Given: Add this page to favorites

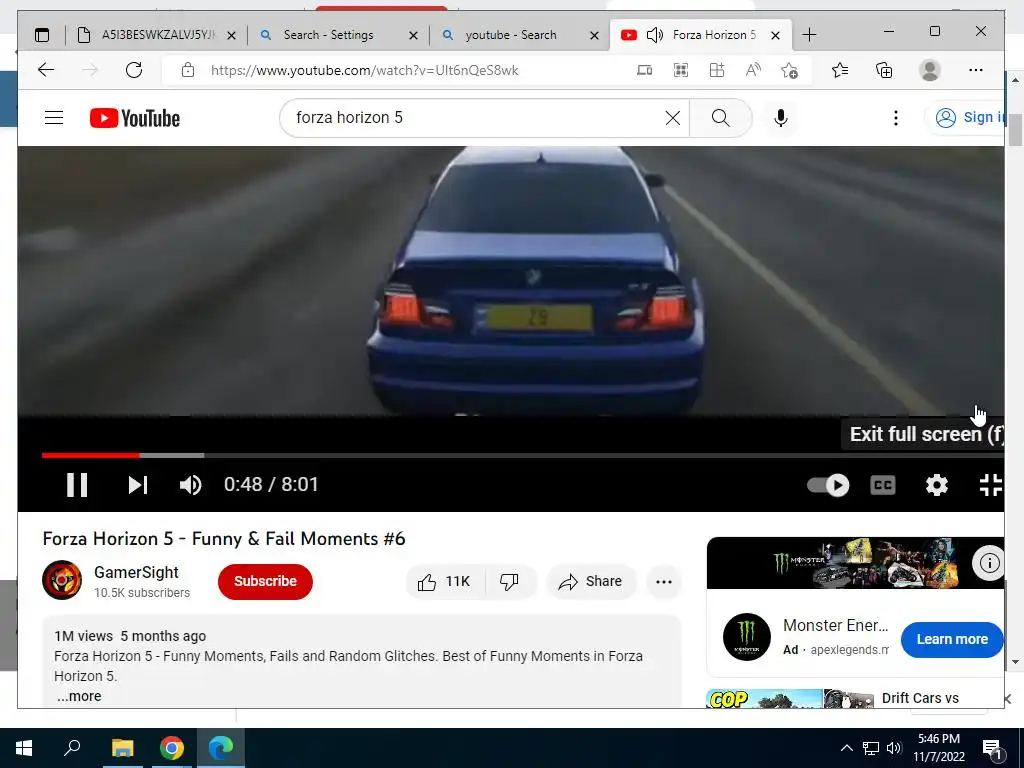Looking at the screenshot, I should point(789,70).
